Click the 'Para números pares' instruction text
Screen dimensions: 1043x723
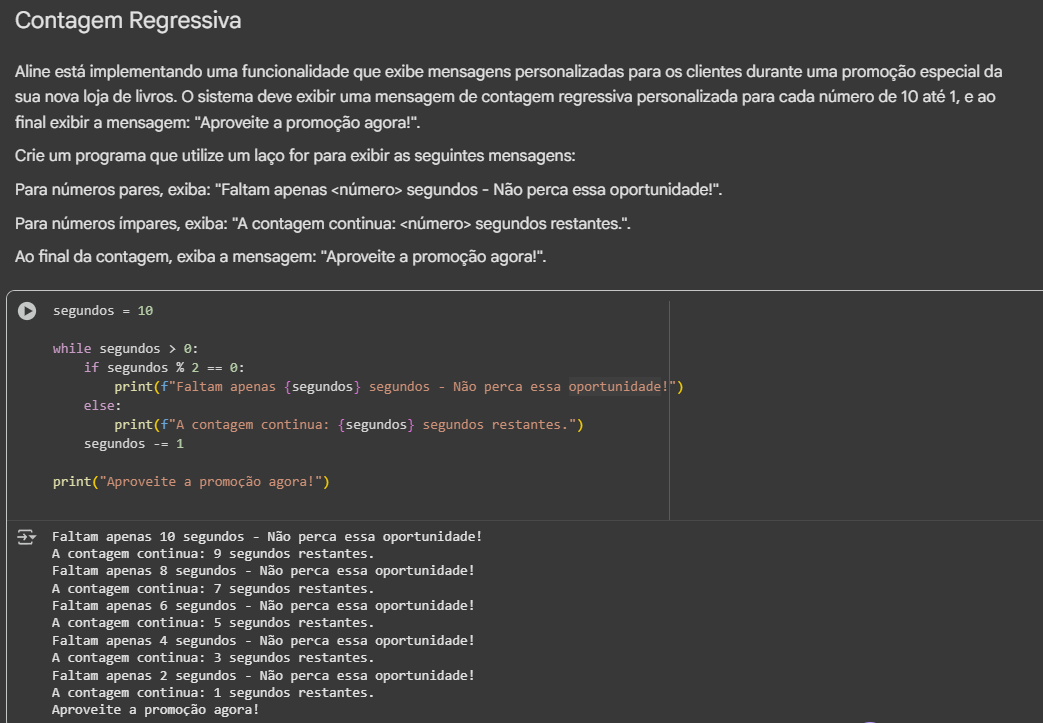(x=368, y=190)
